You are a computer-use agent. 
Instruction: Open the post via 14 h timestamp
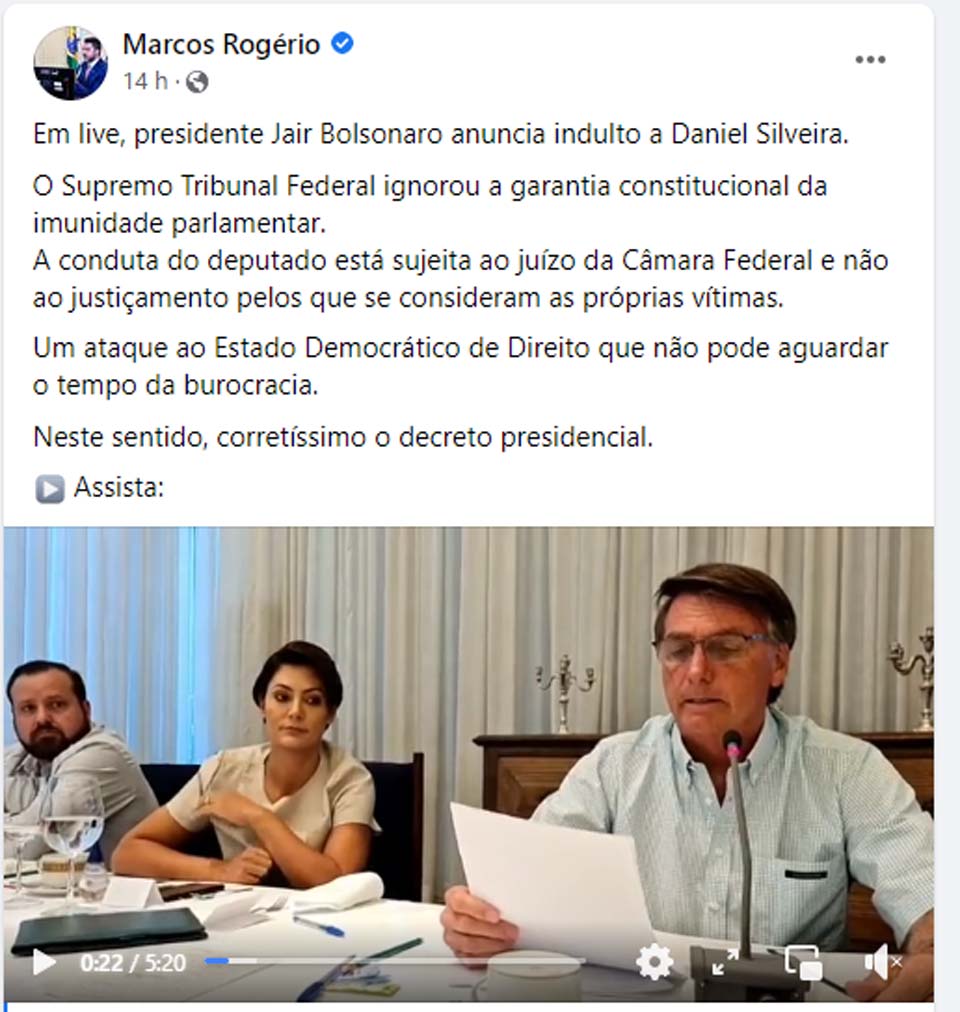pos(145,81)
